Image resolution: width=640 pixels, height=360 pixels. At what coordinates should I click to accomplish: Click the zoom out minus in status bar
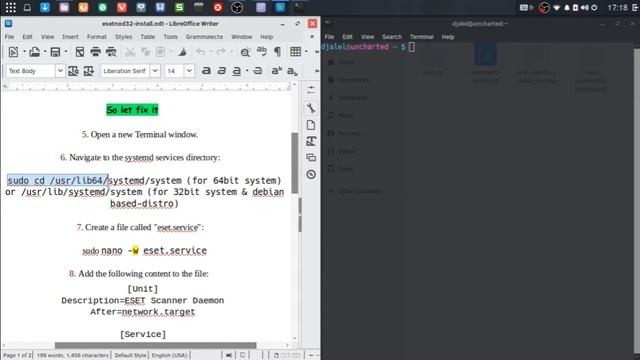pos(311,356)
